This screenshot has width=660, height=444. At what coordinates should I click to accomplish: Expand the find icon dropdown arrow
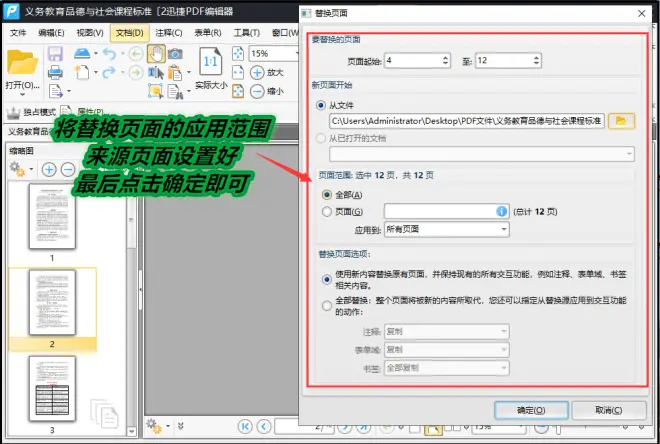tap(189, 91)
